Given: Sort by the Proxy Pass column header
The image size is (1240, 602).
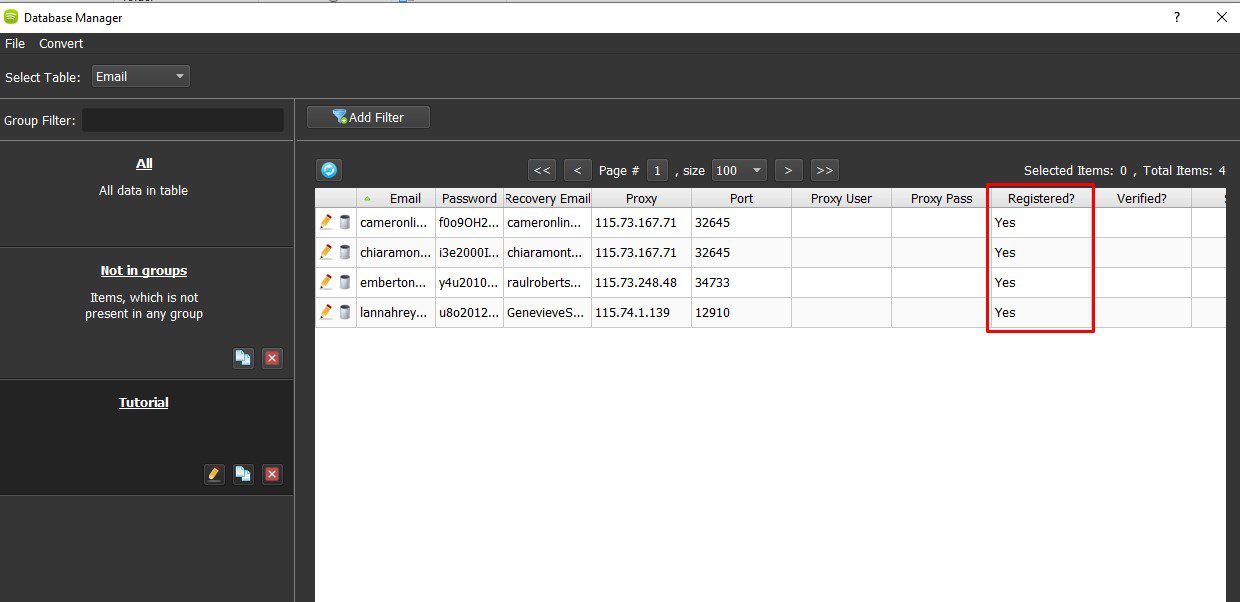Looking at the screenshot, I should click(x=942, y=198).
